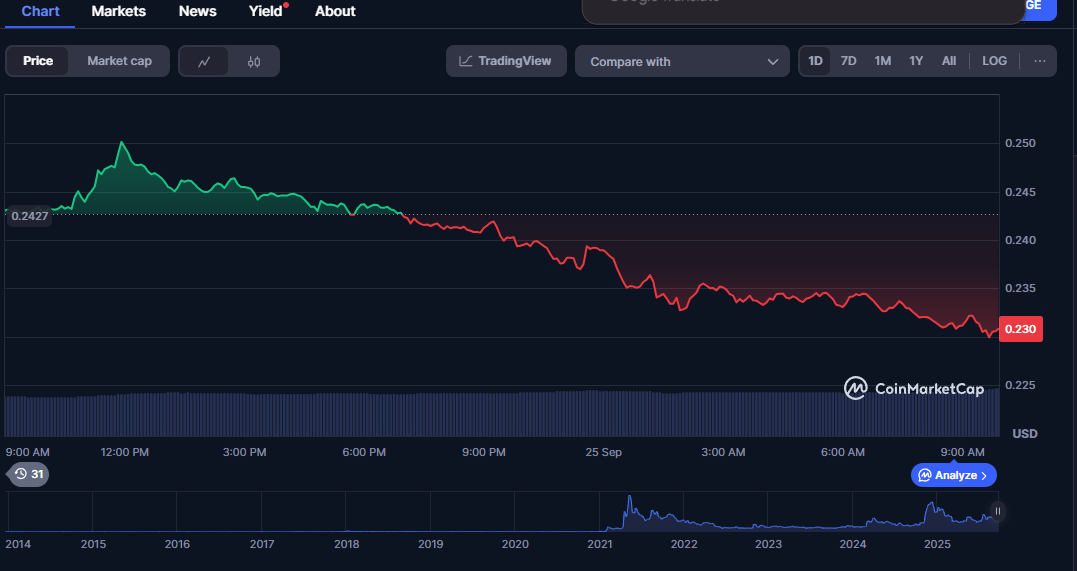This screenshot has height=571, width=1077.
Task: Open the three-dot more options menu
Action: [x=1040, y=61]
